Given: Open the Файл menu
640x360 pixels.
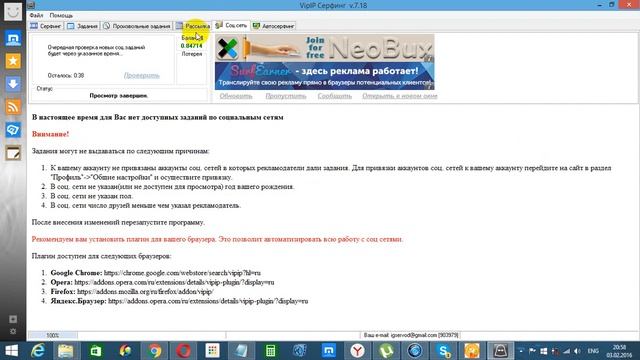Looking at the screenshot, I should (x=36, y=15).
